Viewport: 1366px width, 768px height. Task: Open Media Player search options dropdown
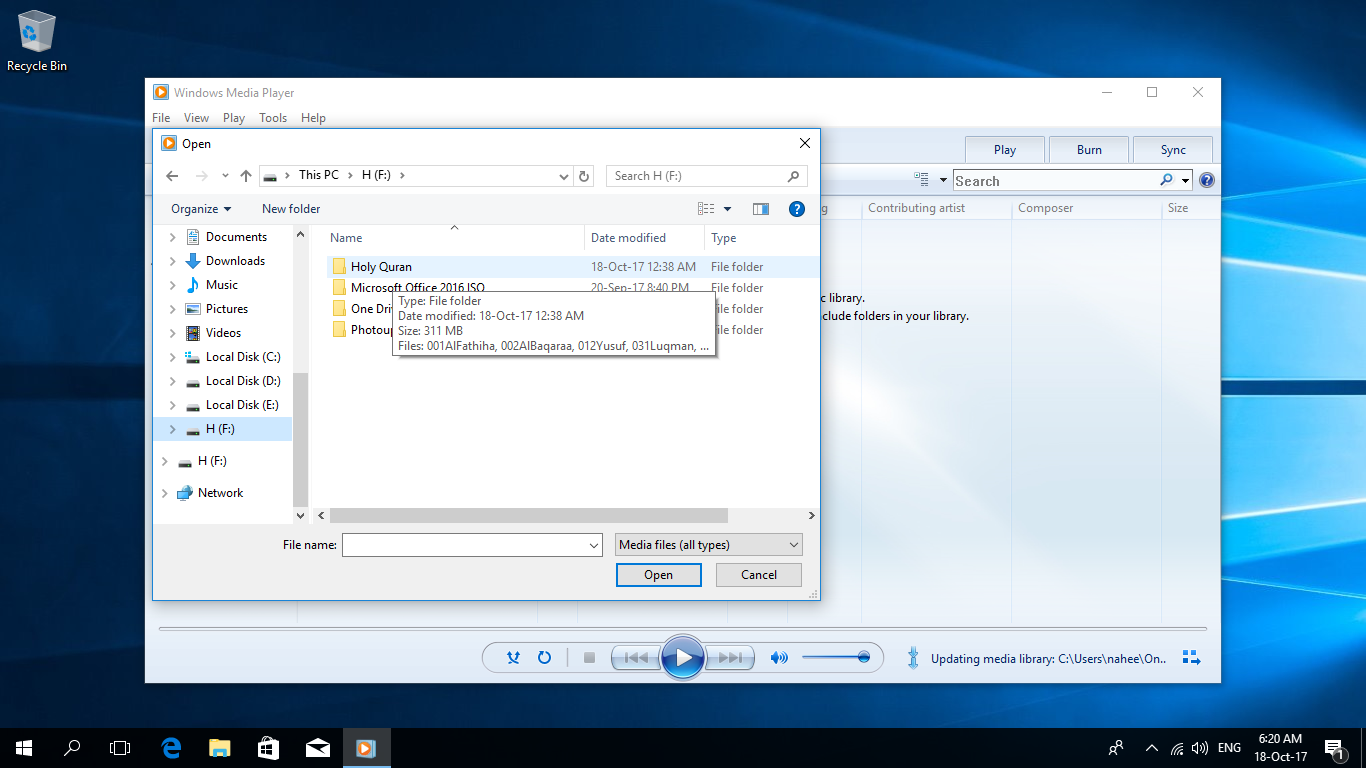[x=1186, y=181]
